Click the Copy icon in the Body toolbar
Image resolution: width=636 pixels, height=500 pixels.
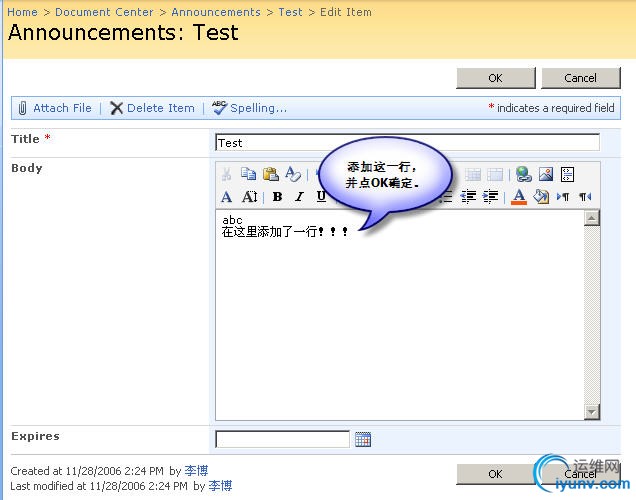(x=248, y=174)
